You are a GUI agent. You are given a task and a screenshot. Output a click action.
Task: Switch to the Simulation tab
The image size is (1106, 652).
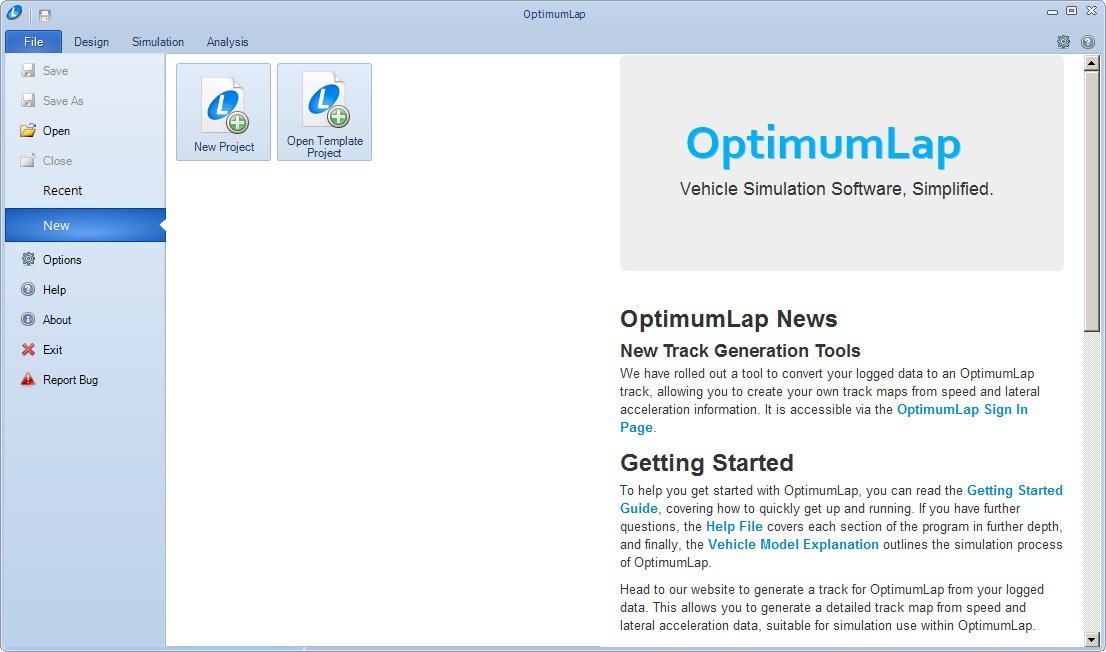click(158, 42)
